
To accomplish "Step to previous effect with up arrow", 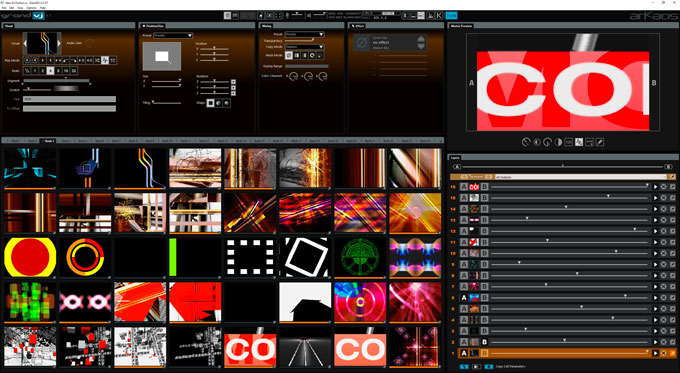I will 421,39.
